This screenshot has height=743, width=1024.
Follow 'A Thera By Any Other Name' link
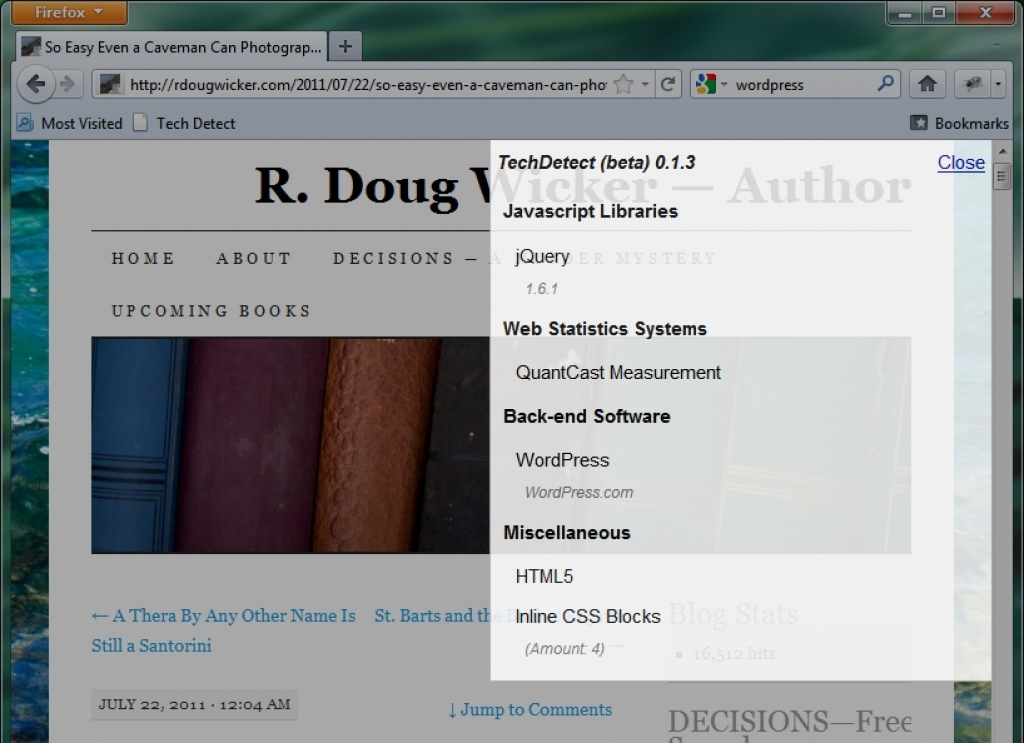coord(223,631)
